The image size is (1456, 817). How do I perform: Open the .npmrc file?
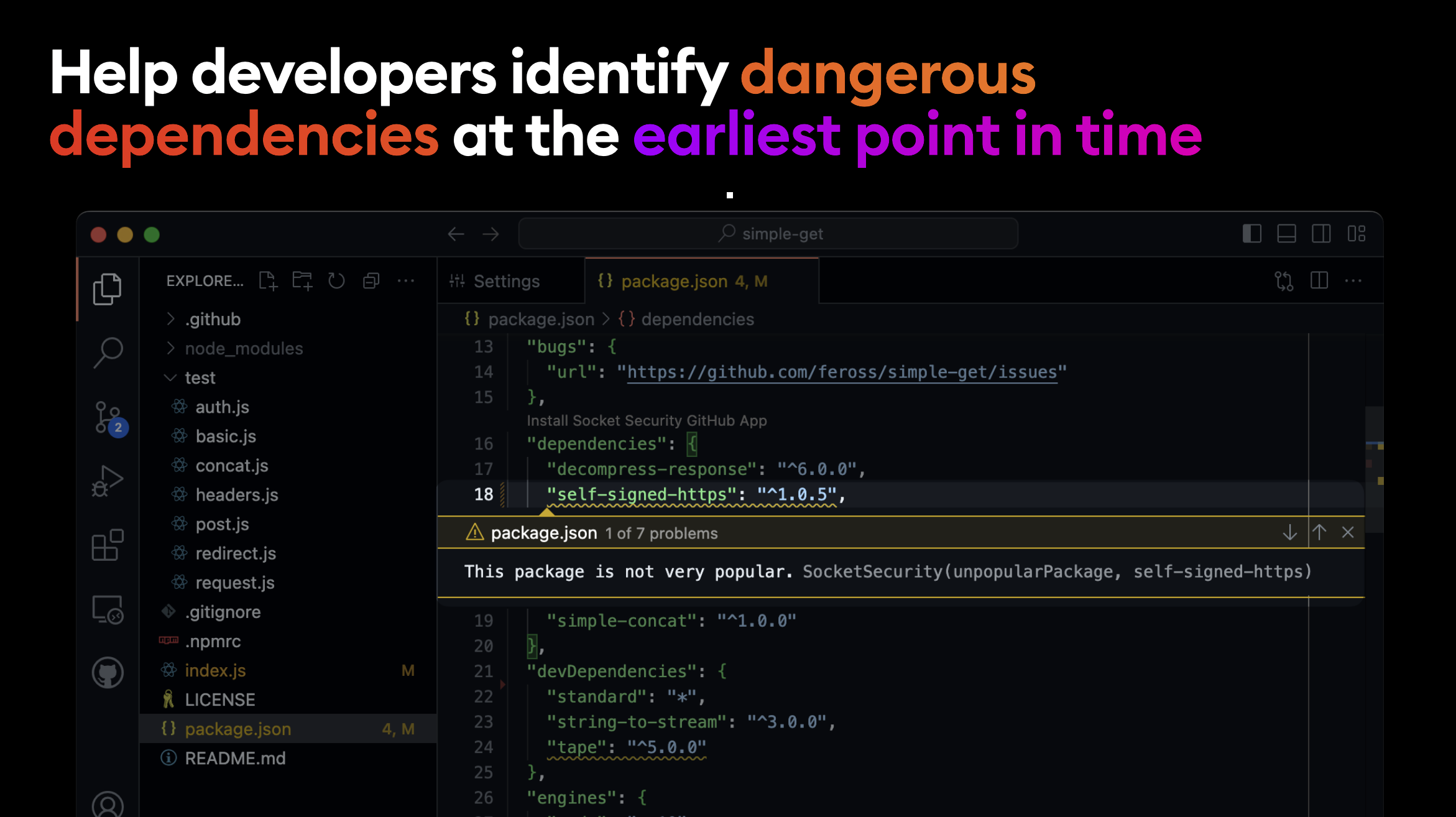[x=288, y=641]
